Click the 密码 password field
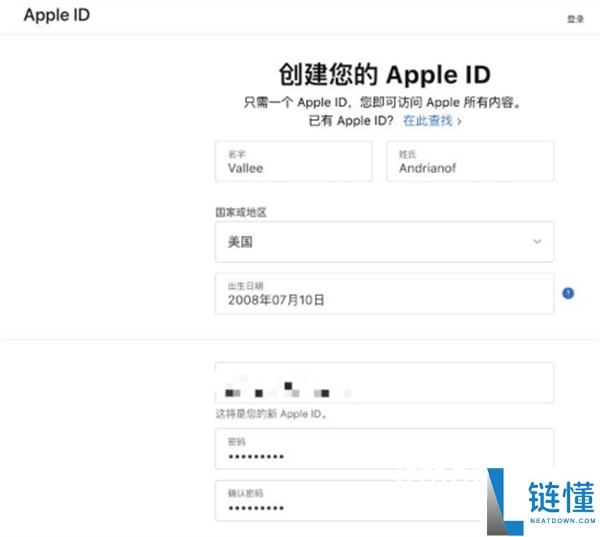This screenshot has height=537, width=600. pos(385,449)
